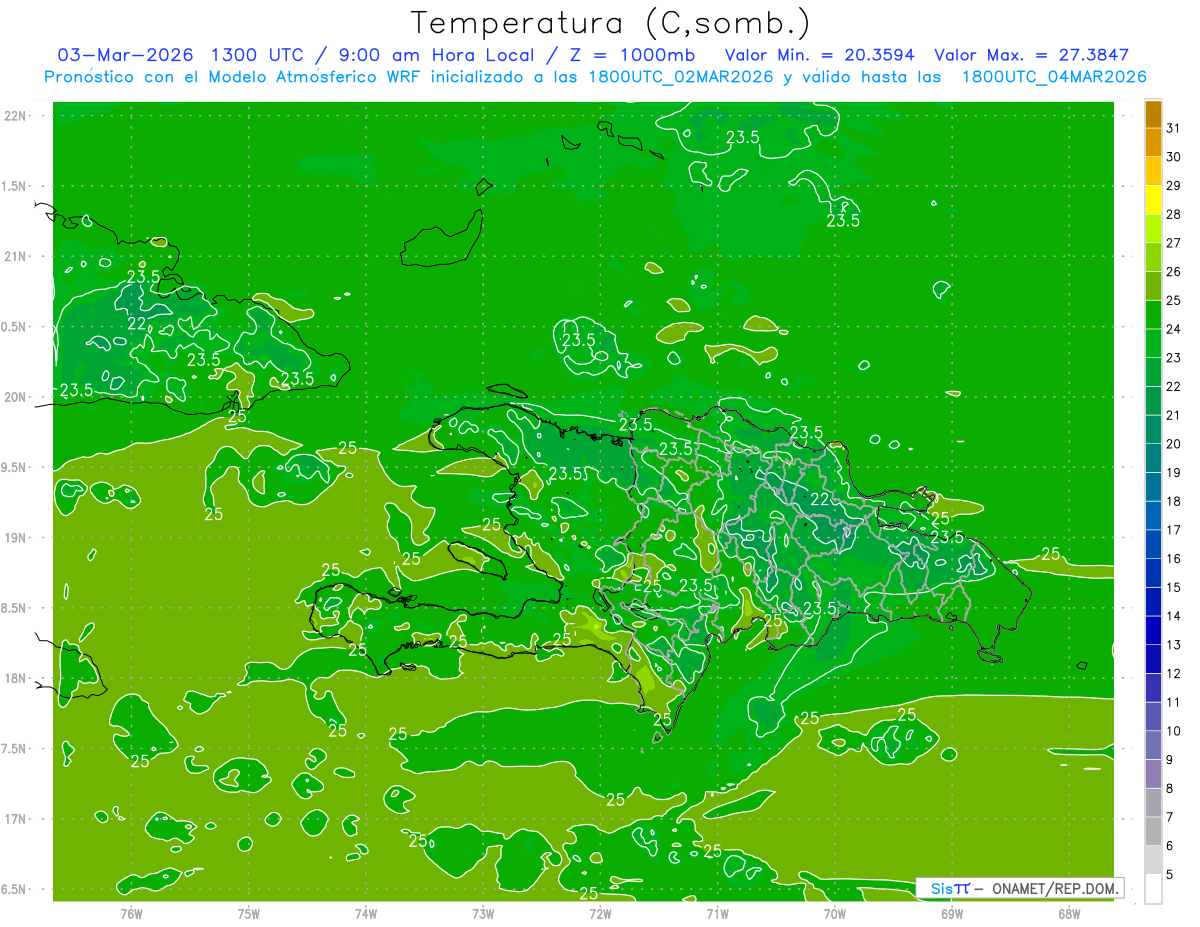This screenshot has height=927, width=1200.
Task: Select the "22N" latitude axis label
Action: coord(17,116)
